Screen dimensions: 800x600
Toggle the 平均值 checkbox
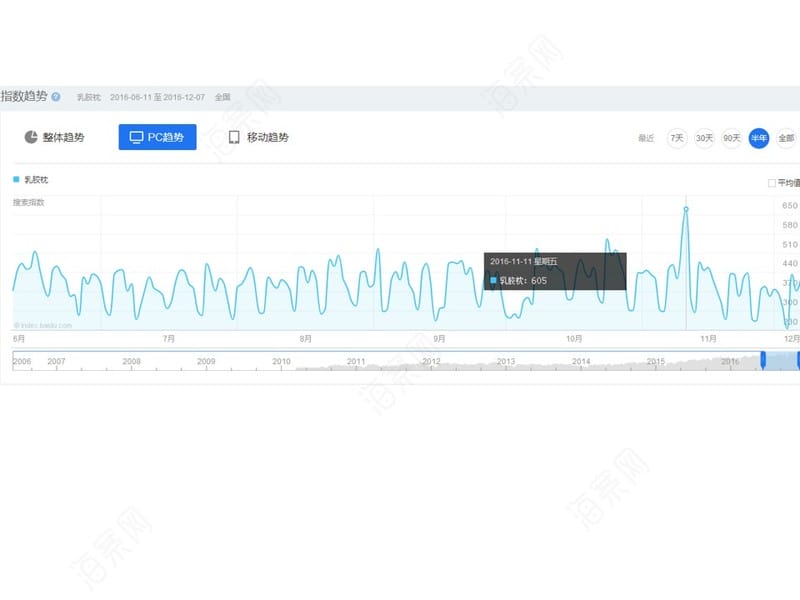pos(771,183)
